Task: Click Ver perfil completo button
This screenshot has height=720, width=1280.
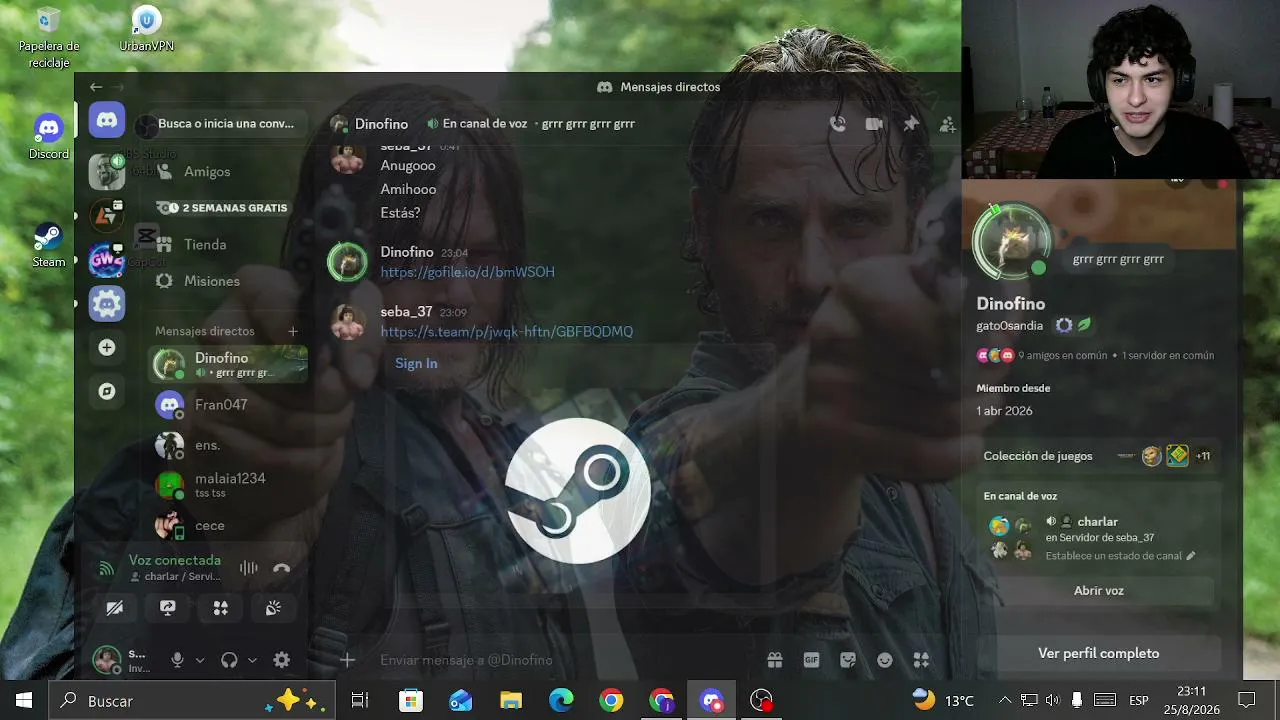Action: point(1098,654)
